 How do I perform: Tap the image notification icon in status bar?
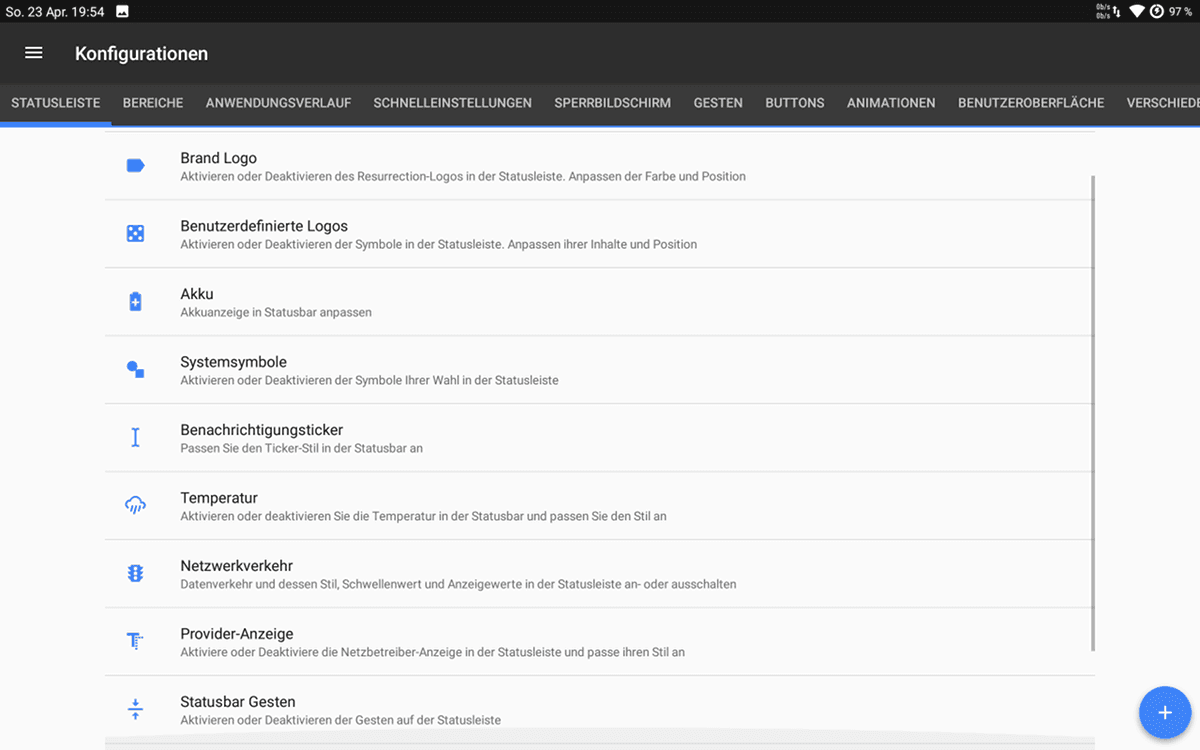click(122, 12)
